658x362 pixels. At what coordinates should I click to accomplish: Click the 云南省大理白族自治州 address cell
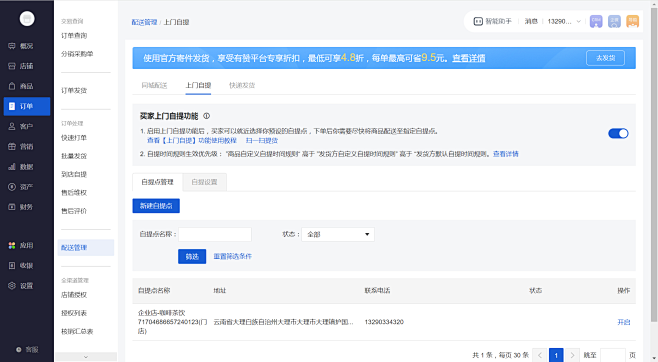point(284,322)
